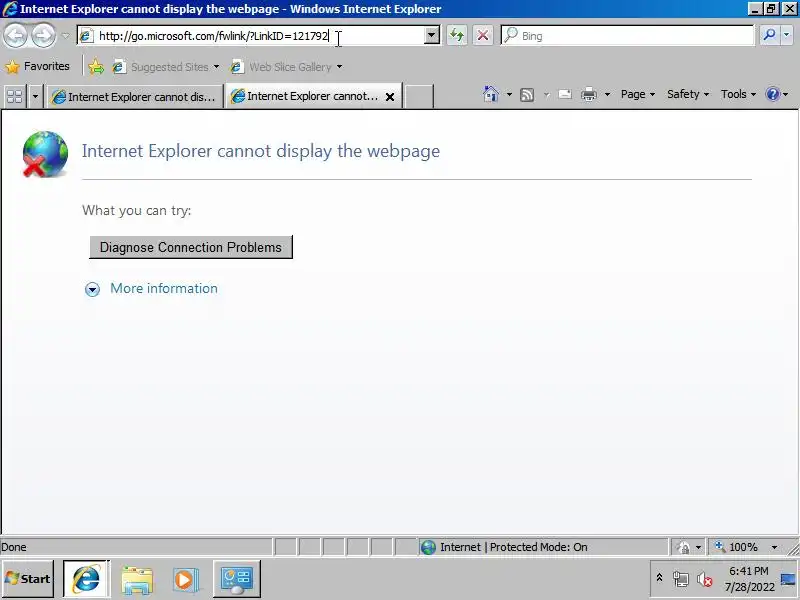The image size is (800, 600).
Task: Click the Stop loading icon
Action: pyautogui.click(x=483, y=36)
